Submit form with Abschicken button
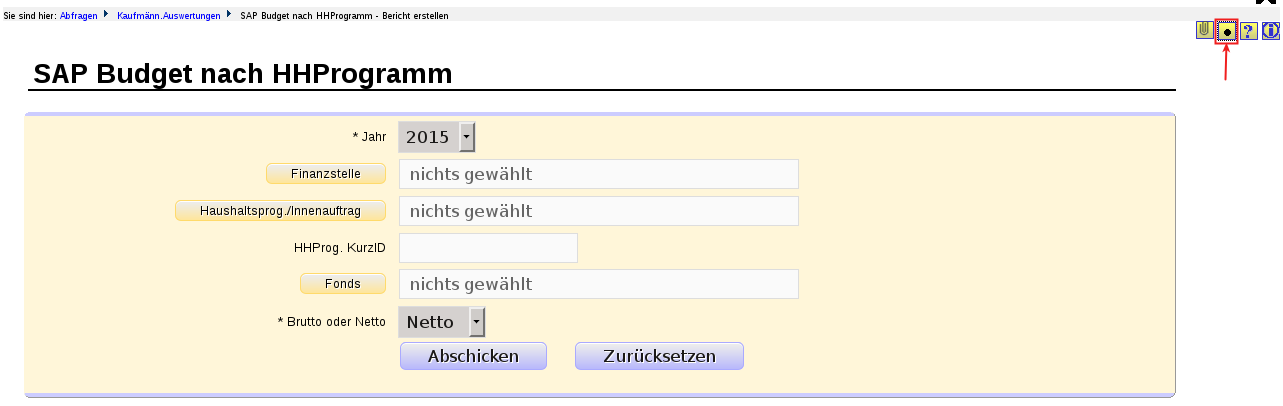 pyautogui.click(x=473, y=356)
